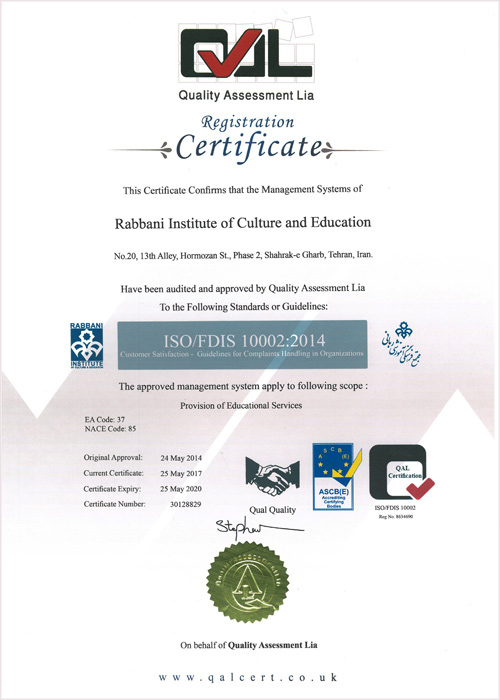
Task: Click the "Certificate Expiry:" label
Action: (x=112, y=489)
